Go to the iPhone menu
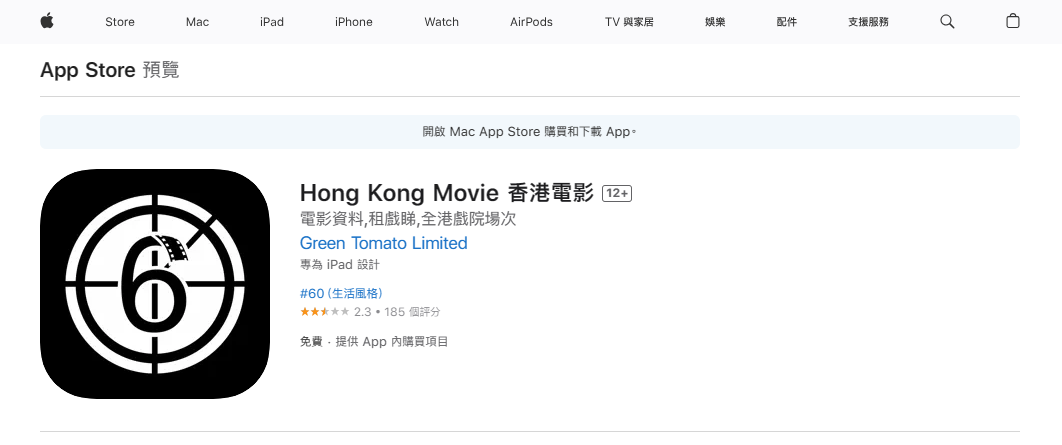The width and height of the screenshot is (1062, 445). pos(354,22)
